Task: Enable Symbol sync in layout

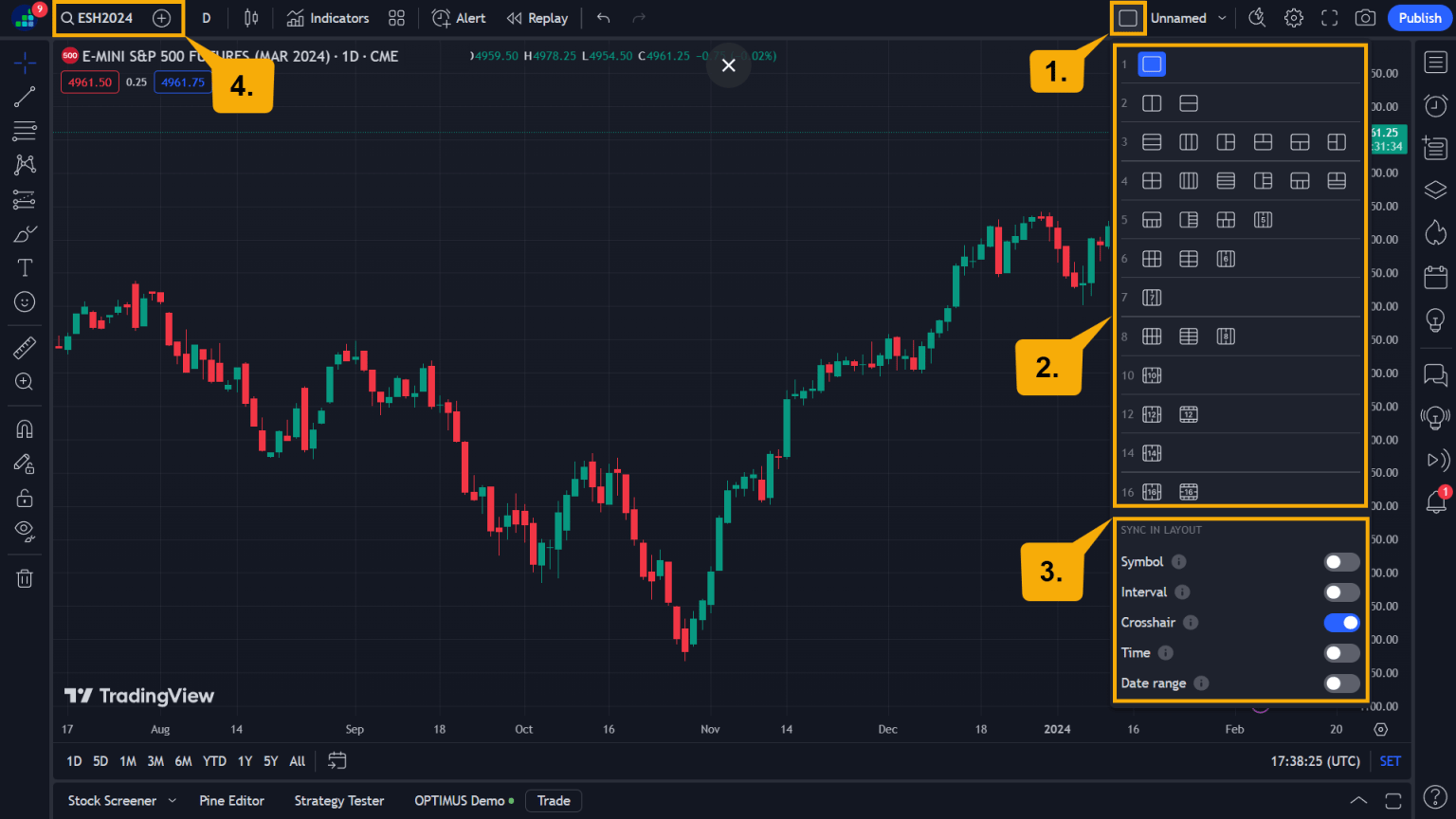Action: pyautogui.click(x=1341, y=561)
